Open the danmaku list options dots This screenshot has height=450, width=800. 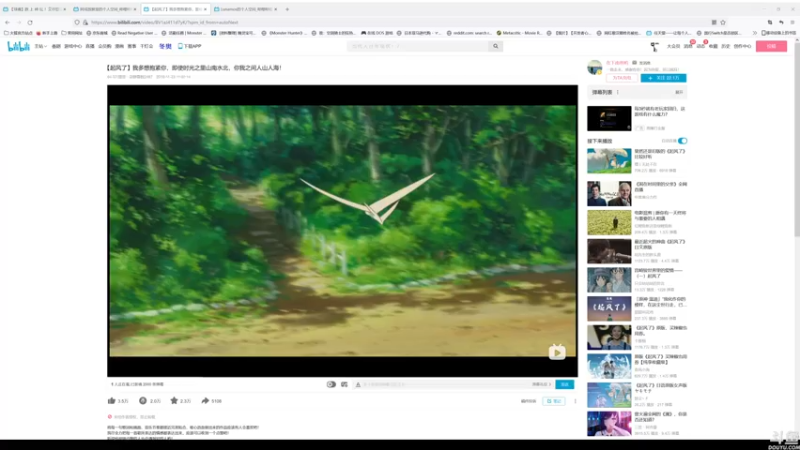(x=618, y=92)
